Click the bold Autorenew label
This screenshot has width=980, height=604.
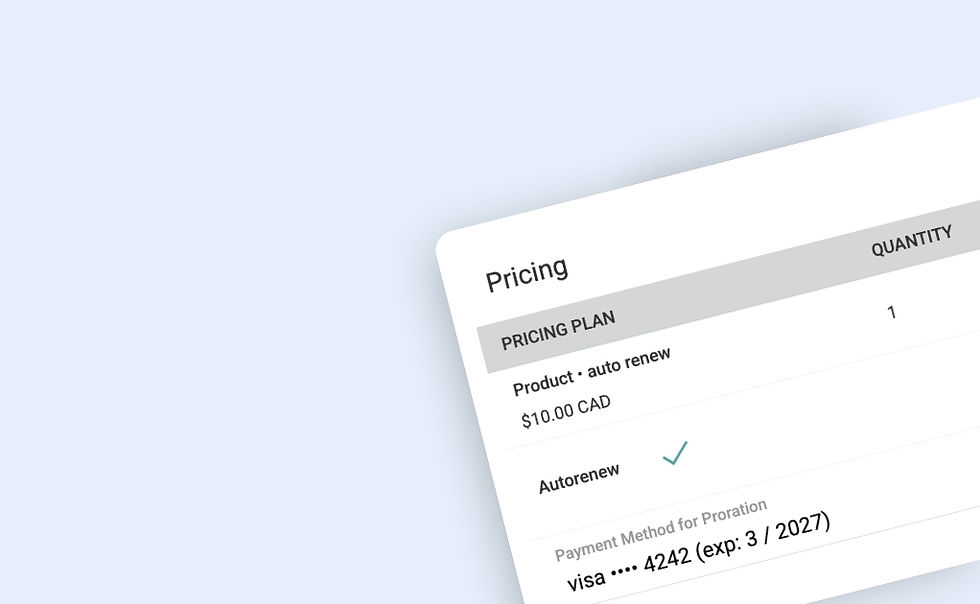[x=579, y=478]
